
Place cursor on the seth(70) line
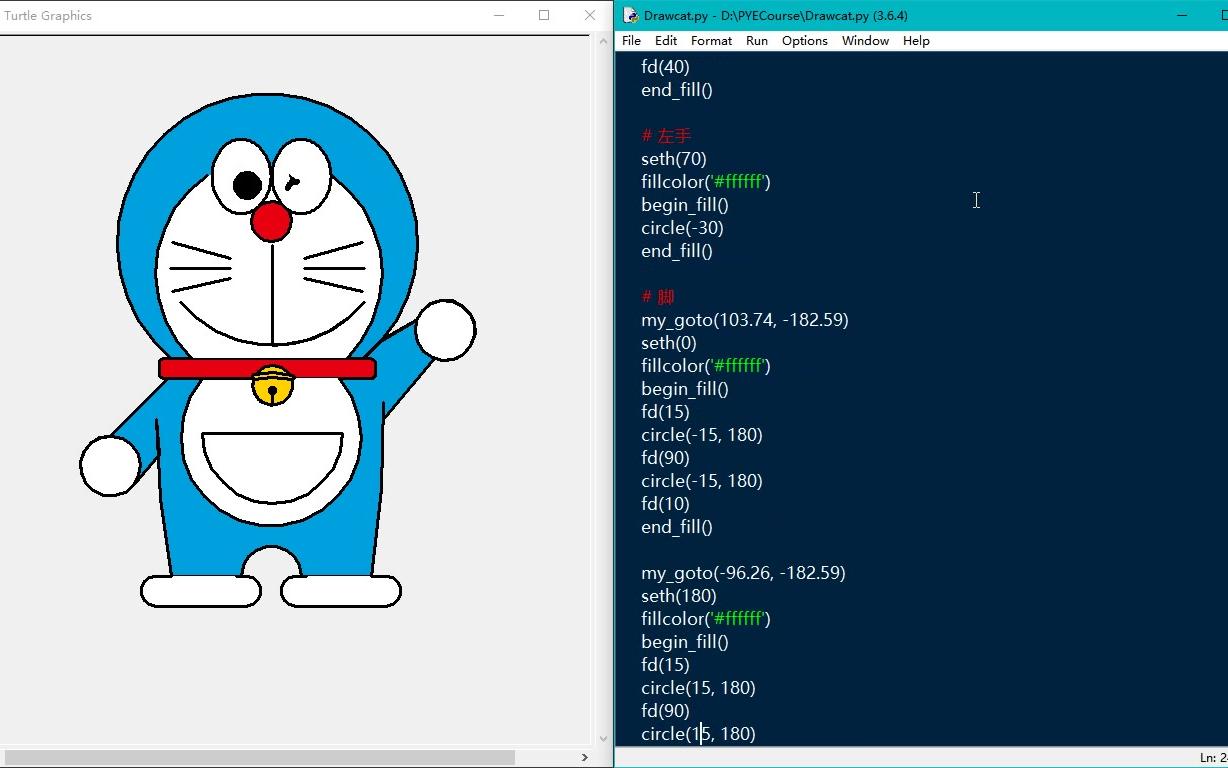coord(674,159)
